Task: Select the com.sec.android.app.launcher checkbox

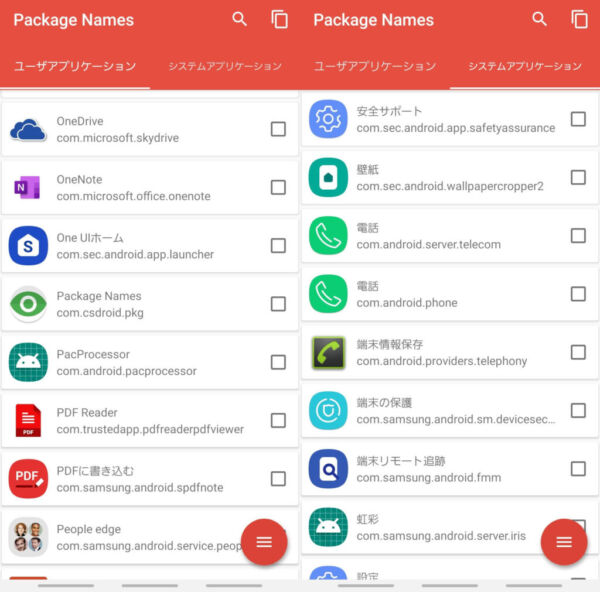Action: [x=278, y=246]
